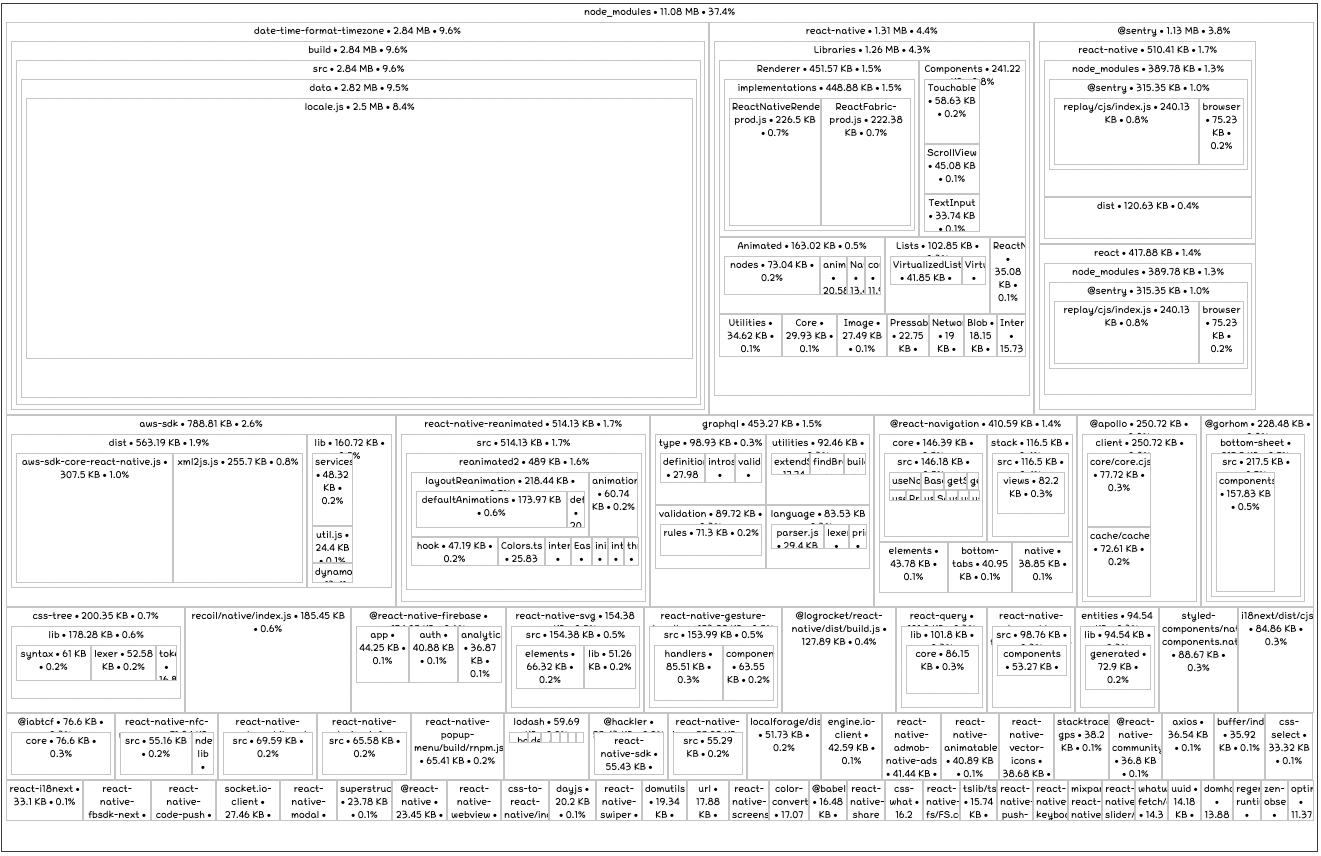Screen dimensions: 1321x856
Task: Select the dayjs 20.2 KB cell
Action: coord(572,800)
